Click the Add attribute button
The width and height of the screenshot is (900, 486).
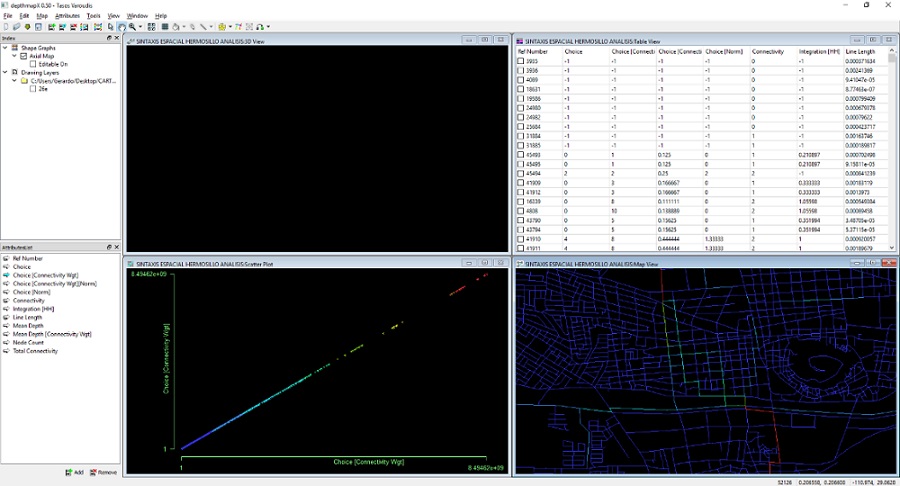point(74,472)
